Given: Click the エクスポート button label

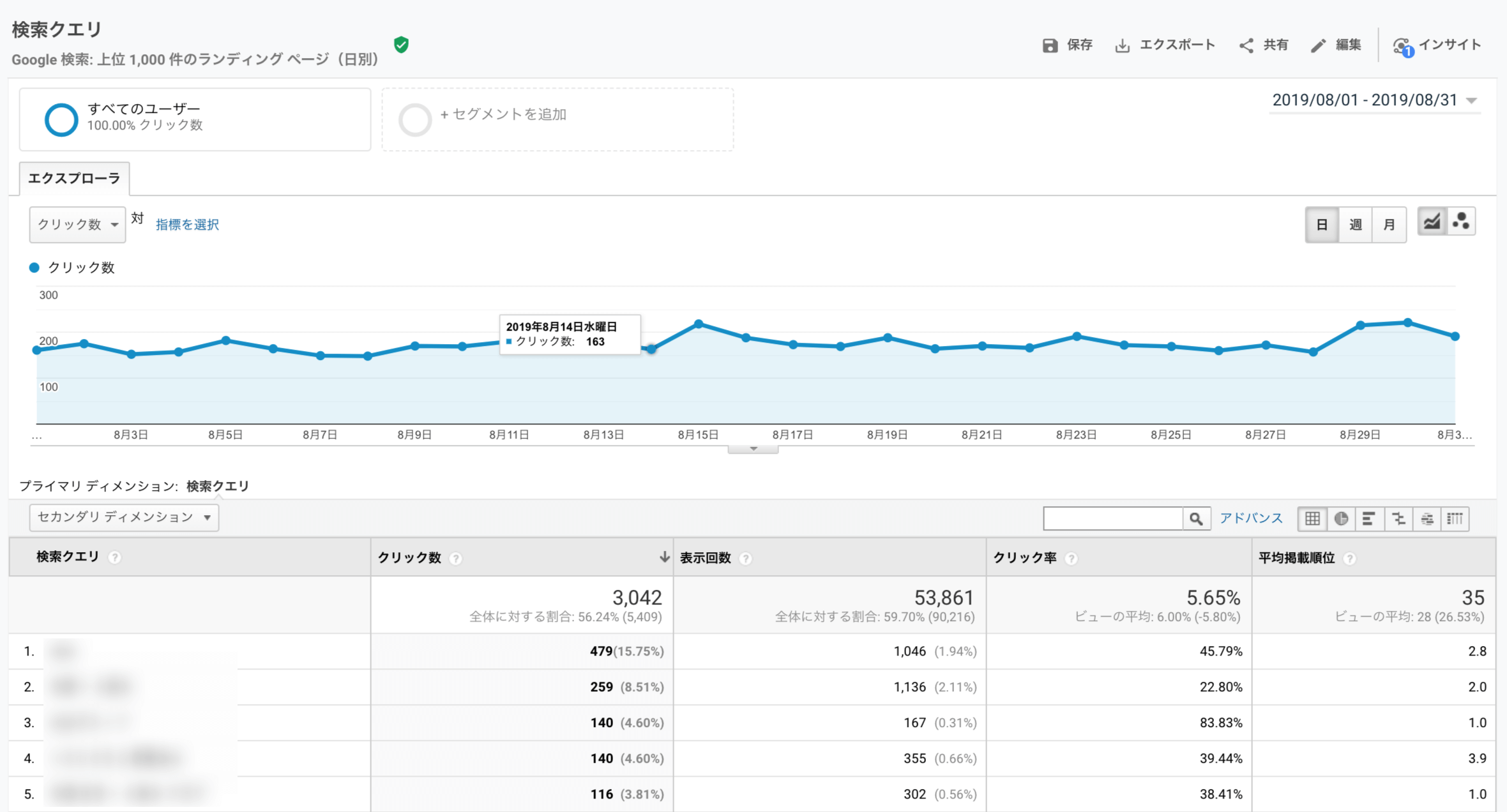Looking at the screenshot, I should point(1178,45).
